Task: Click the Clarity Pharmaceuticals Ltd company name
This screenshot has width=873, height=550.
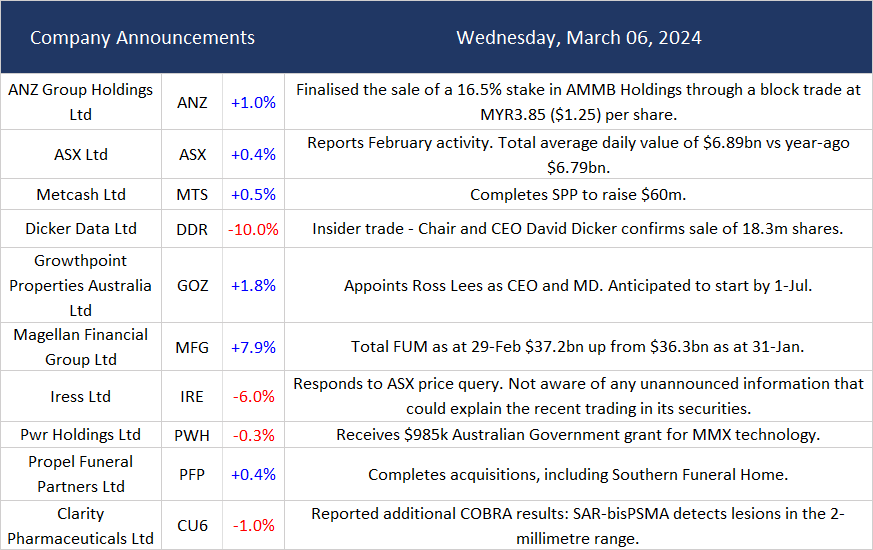Action: coord(81,526)
